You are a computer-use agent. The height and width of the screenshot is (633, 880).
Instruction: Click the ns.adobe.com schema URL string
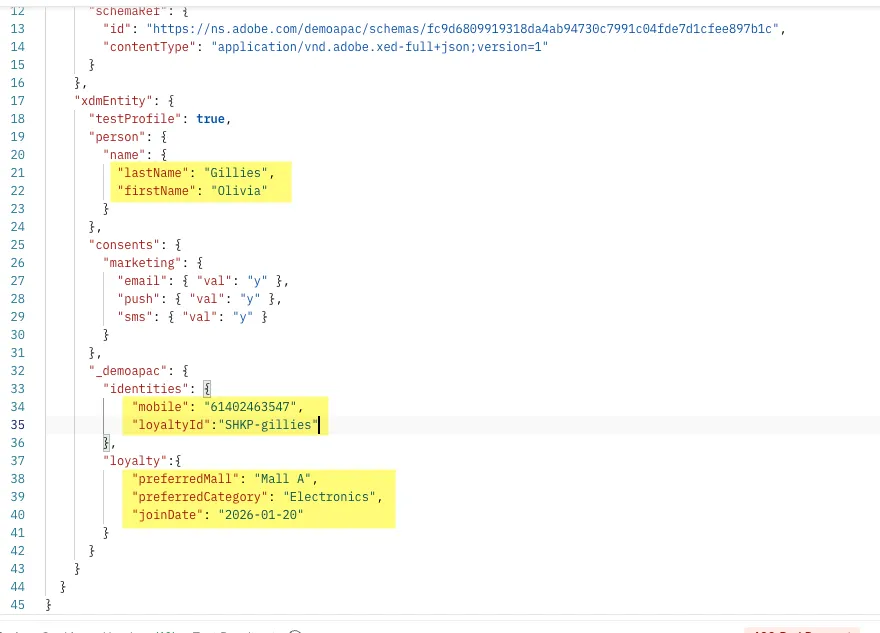(463, 29)
